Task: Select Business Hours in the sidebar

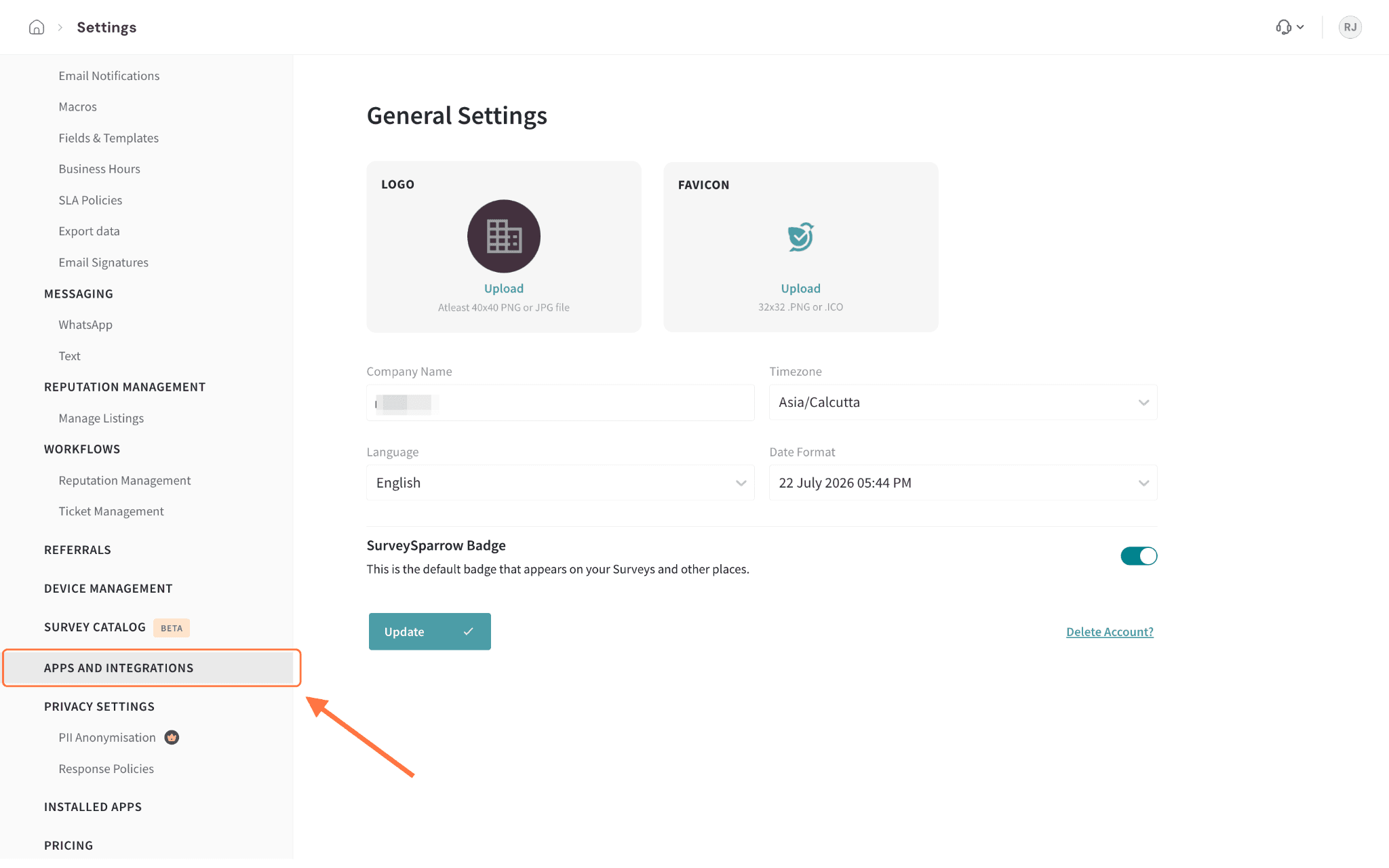Action: (100, 169)
